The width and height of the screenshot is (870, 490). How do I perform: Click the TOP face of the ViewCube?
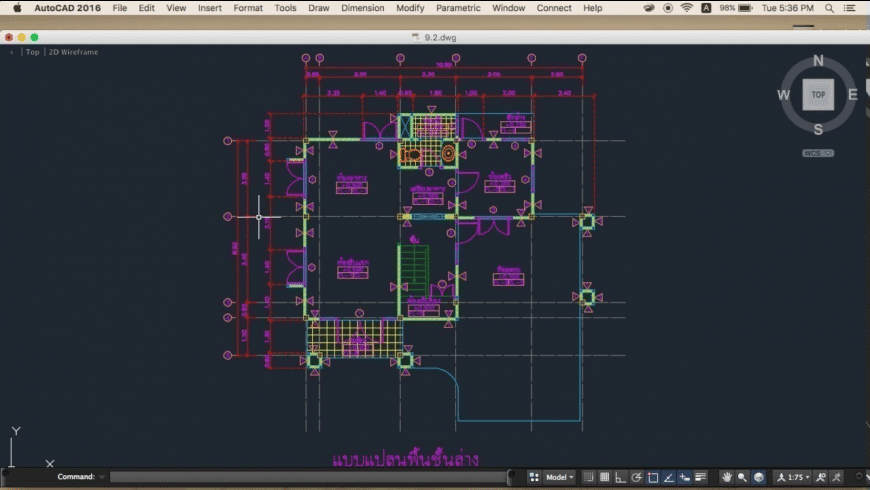(x=818, y=95)
